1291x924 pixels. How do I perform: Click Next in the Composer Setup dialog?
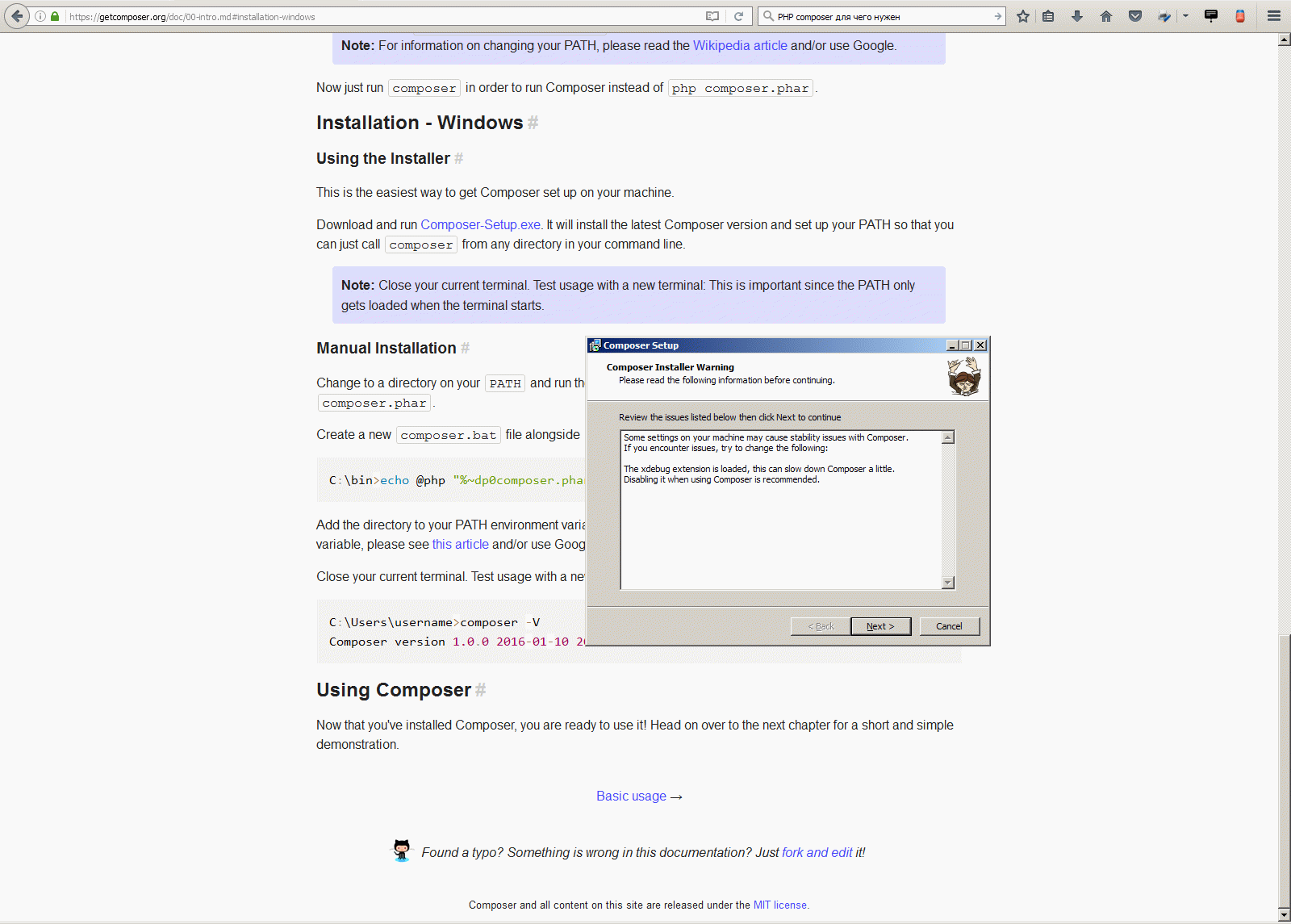880,626
